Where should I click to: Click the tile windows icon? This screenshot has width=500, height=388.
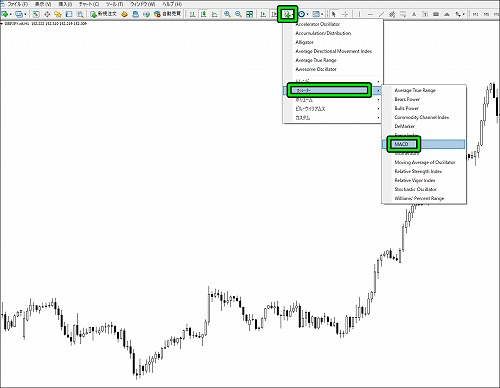[x=249, y=14]
